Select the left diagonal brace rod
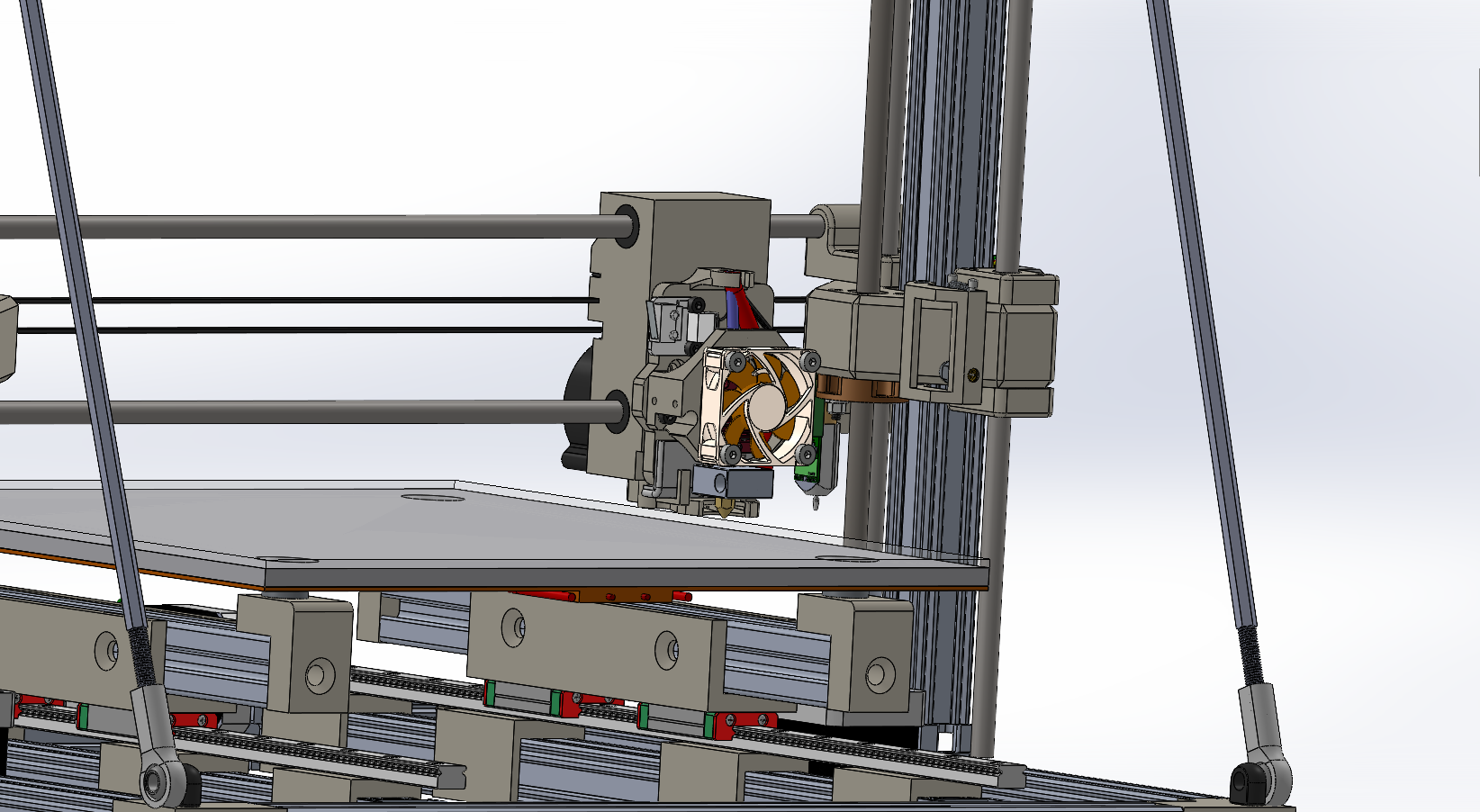The height and width of the screenshot is (812, 1480). click(81, 315)
